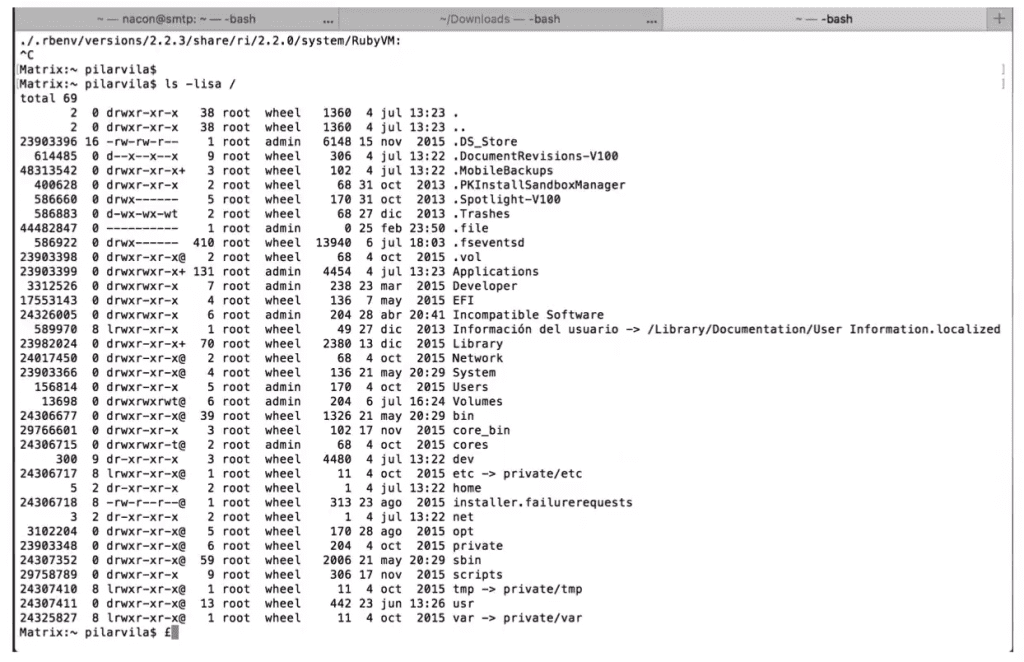1024x662 pixels.
Task: Click the "Incompatible Software" directory entry
Action: [x=528, y=315]
